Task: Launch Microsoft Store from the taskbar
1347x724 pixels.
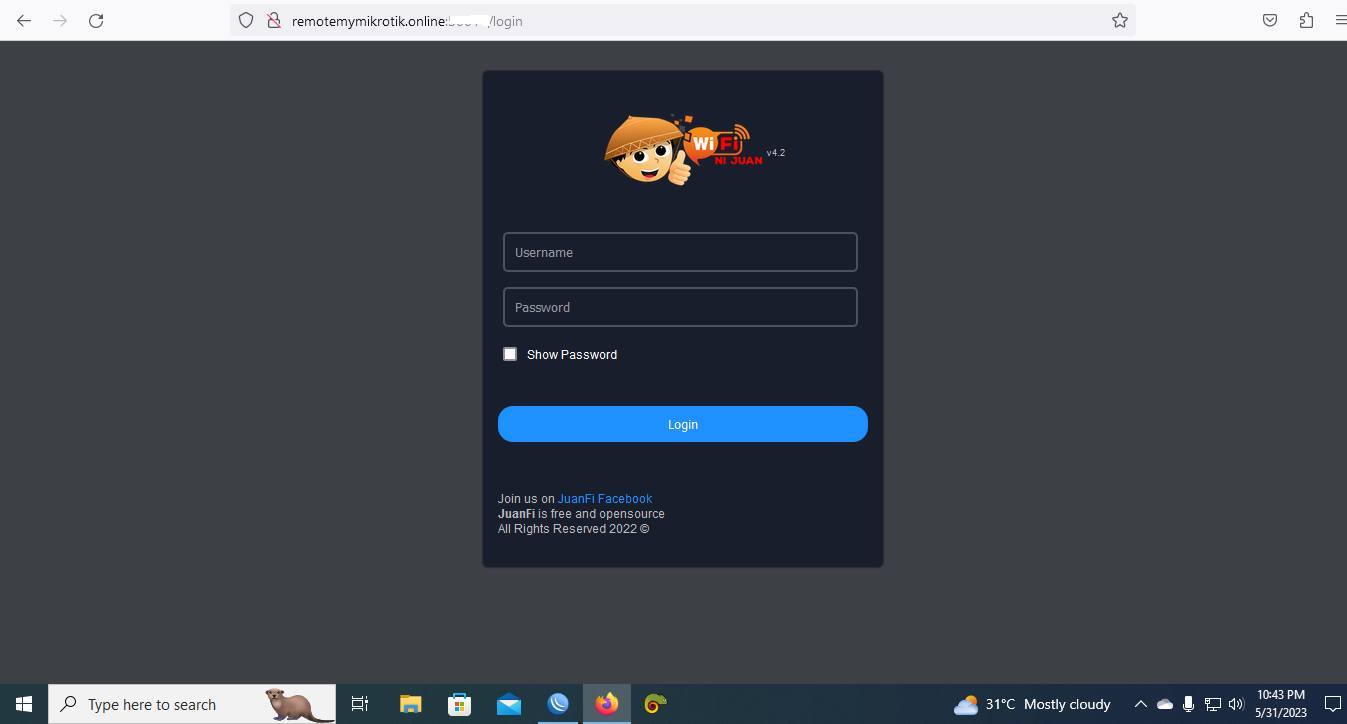Action: (x=459, y=704)
